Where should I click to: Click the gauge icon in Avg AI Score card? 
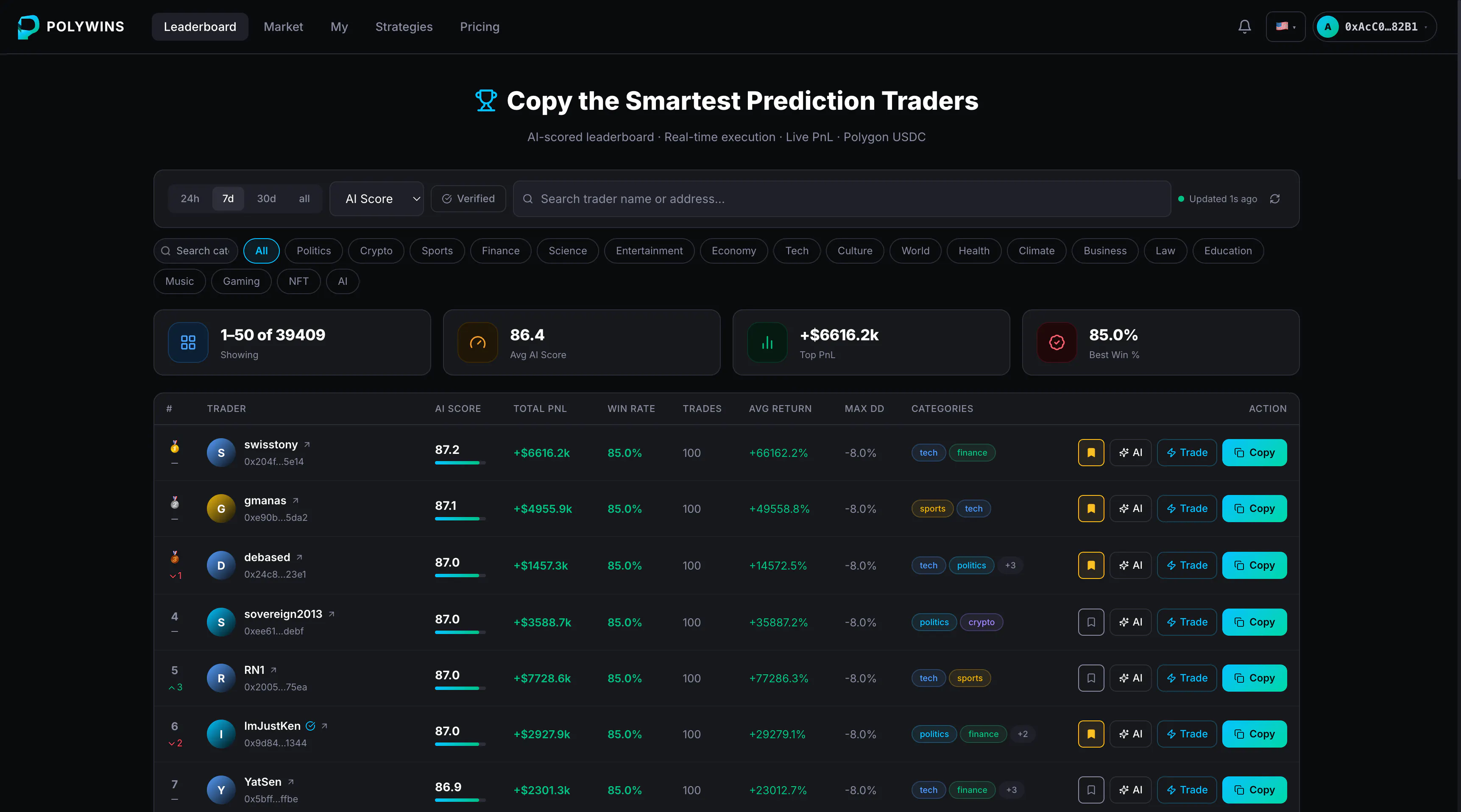click(x=477, y=342)
